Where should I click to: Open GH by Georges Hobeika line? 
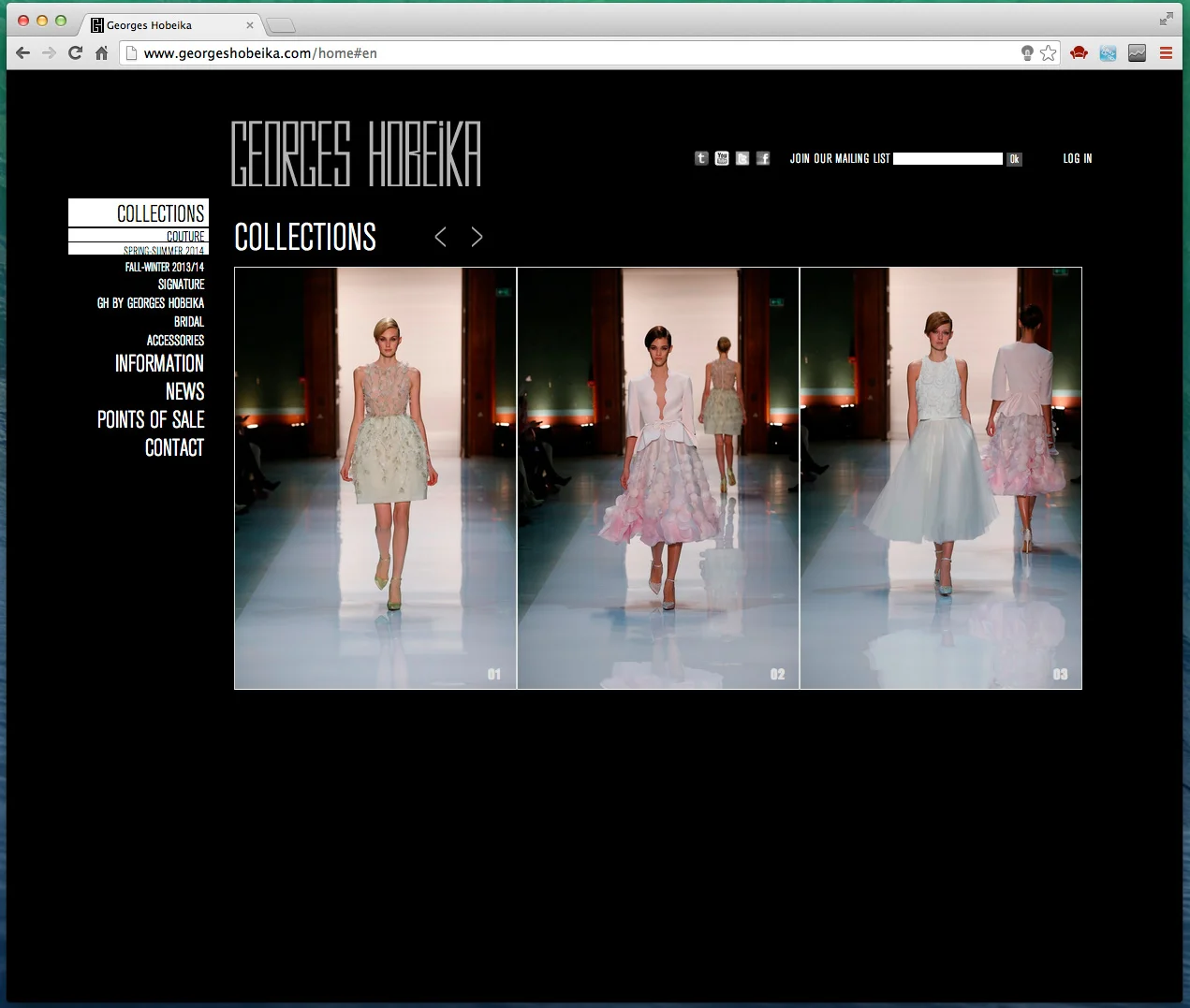click(151, 303)
